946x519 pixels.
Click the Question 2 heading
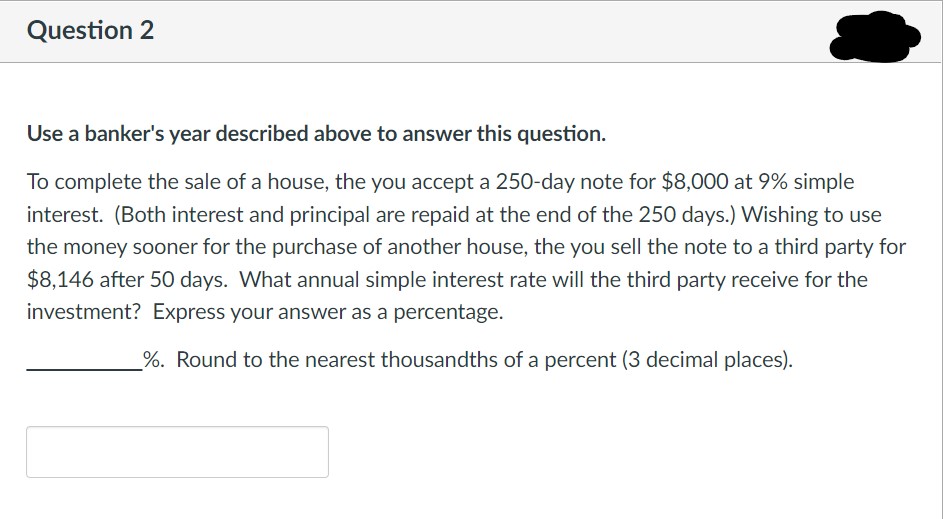coord(91,31)
